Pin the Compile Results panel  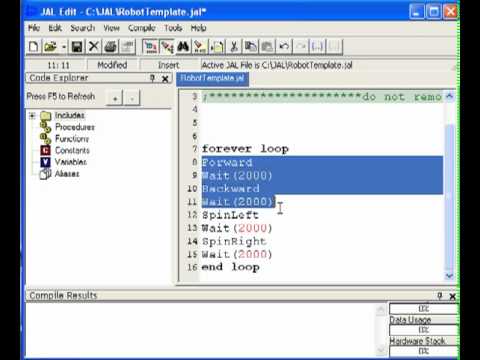(440, 296)
